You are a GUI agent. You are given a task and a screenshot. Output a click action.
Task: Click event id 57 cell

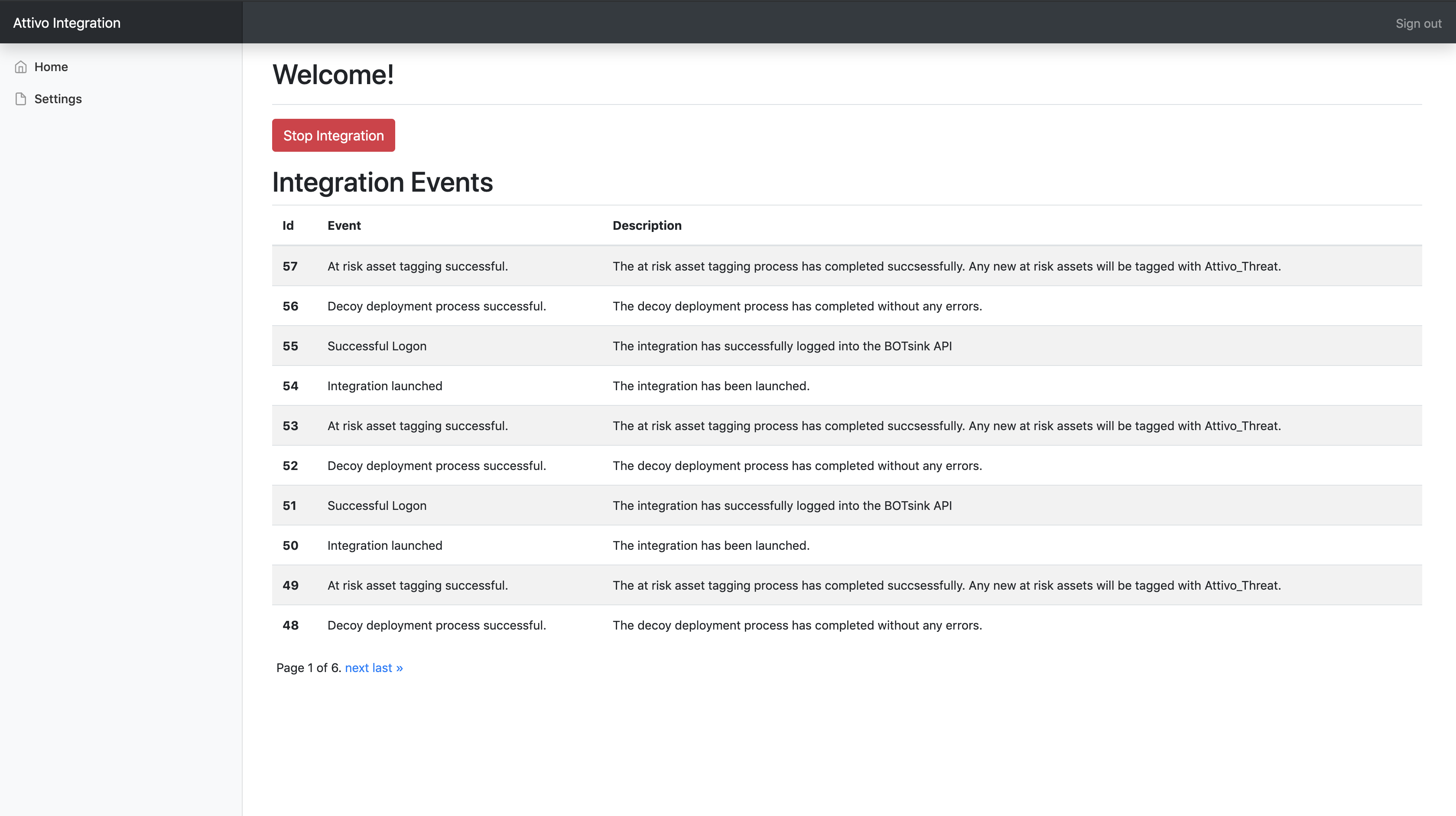pos(290,266)
